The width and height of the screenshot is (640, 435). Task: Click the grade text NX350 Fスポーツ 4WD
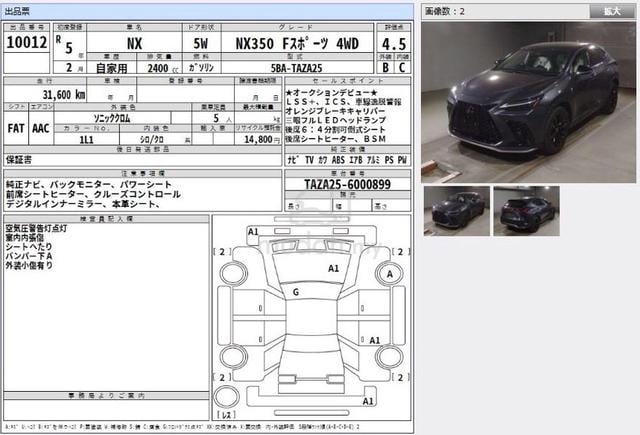pos(297,44)
